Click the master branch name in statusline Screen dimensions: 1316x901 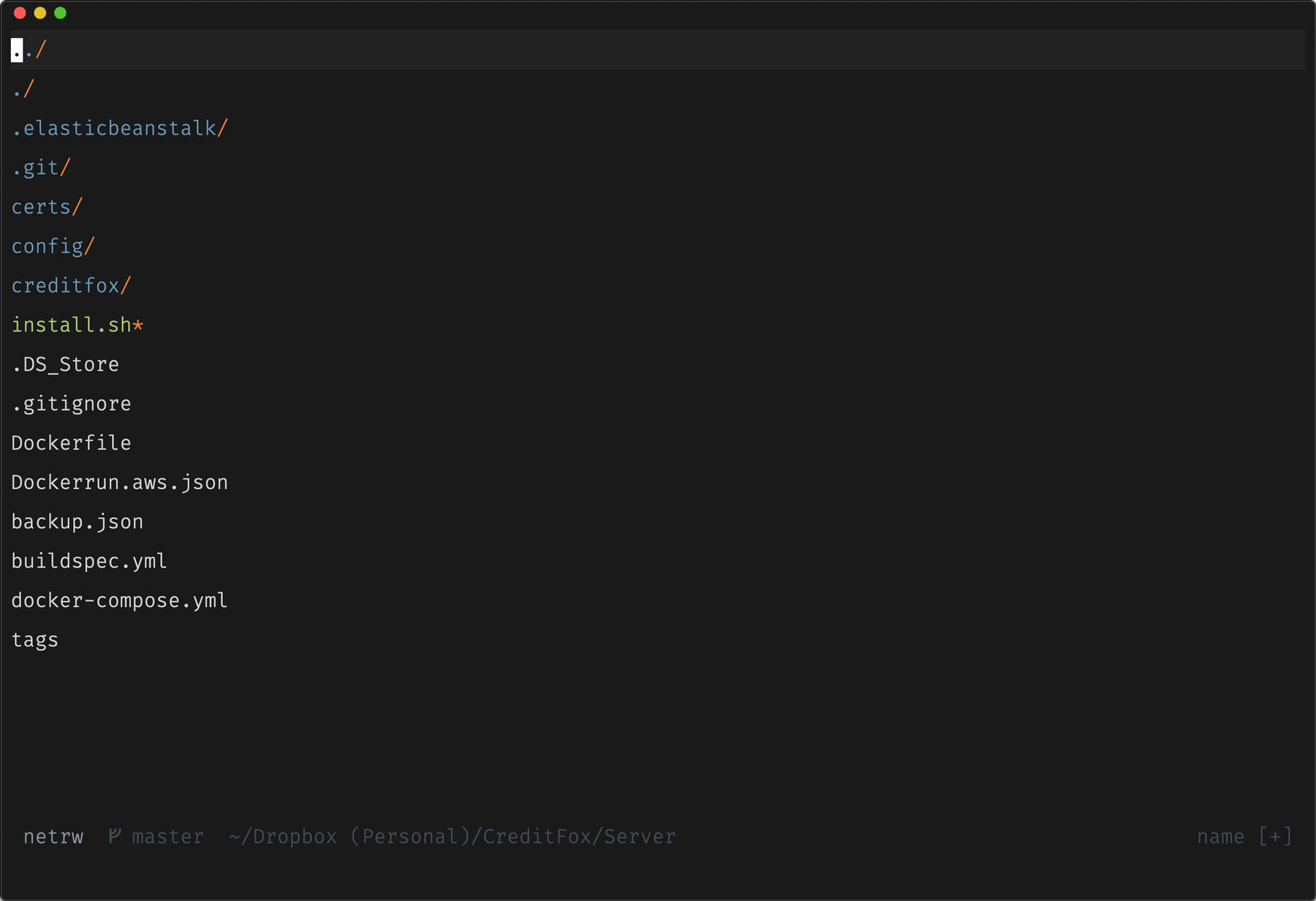[167, 837]
